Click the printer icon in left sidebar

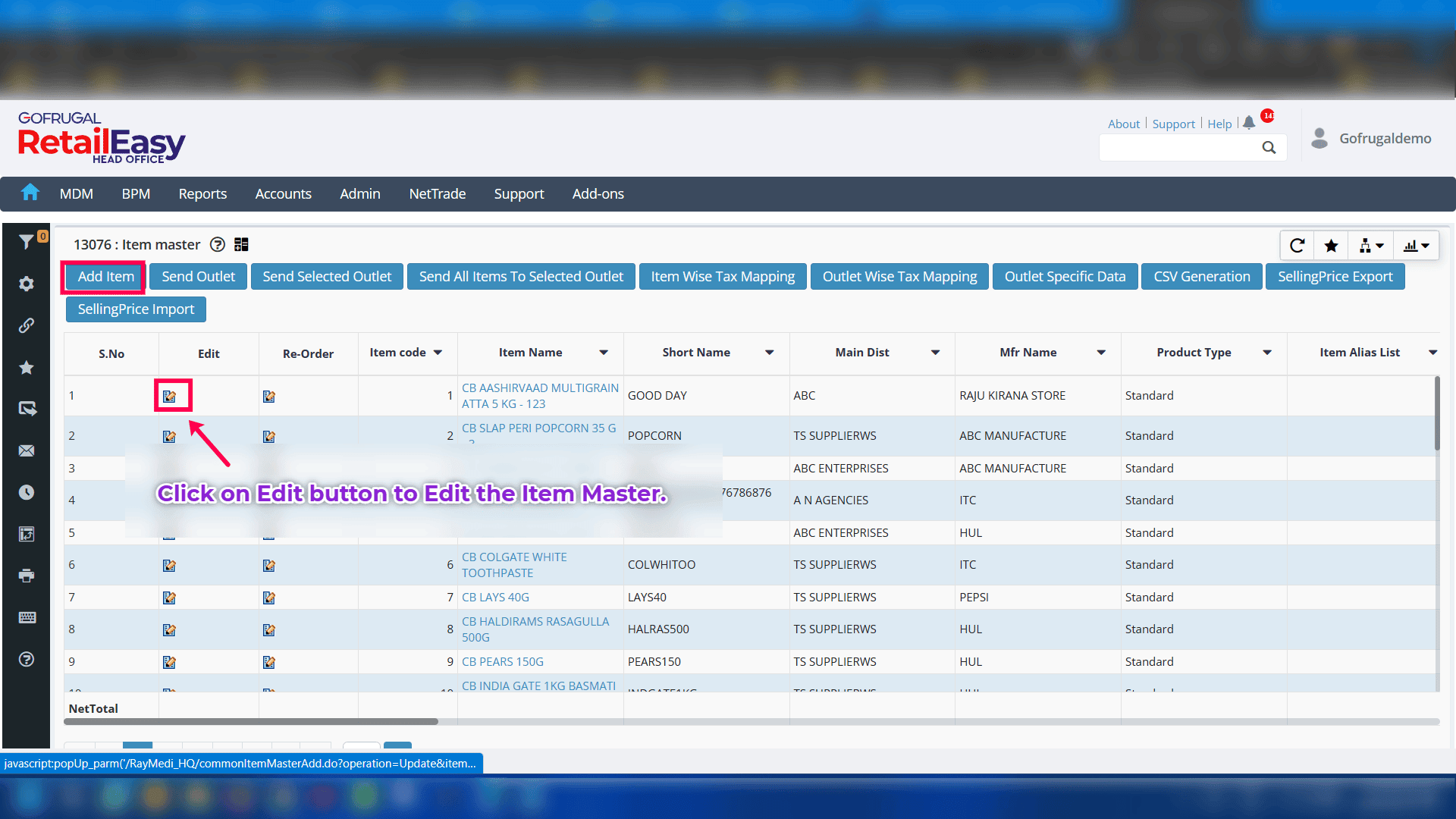pyautogui.click(x=27, y=576)
